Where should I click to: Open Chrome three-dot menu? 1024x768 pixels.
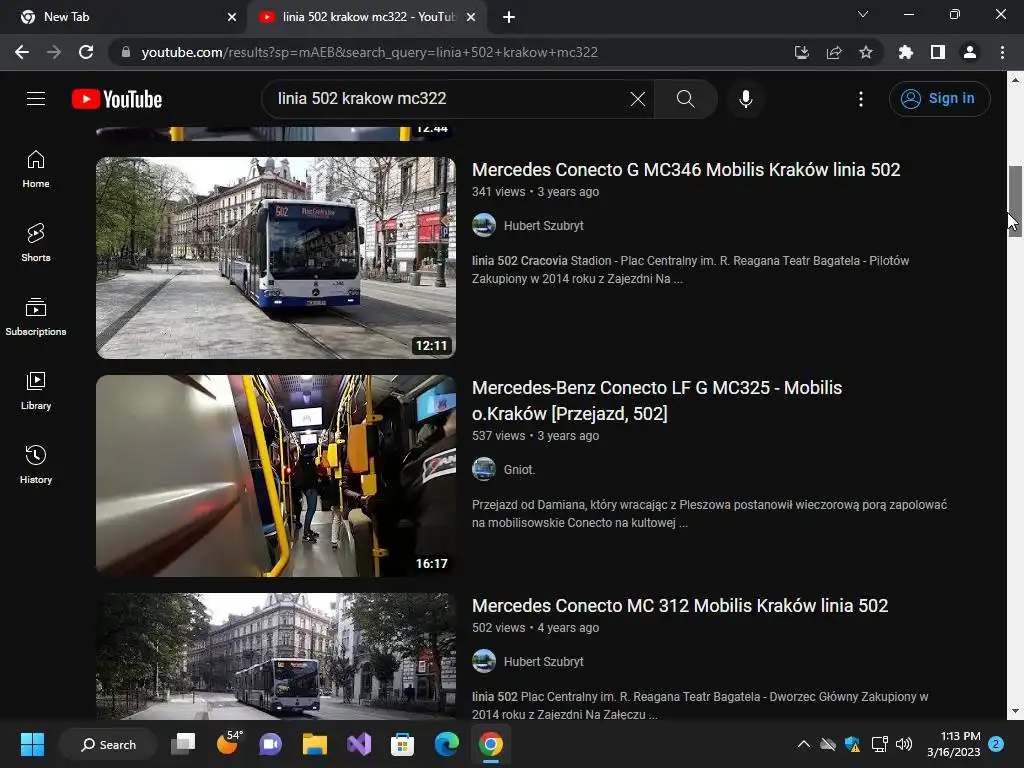(x=1002, y=52)
